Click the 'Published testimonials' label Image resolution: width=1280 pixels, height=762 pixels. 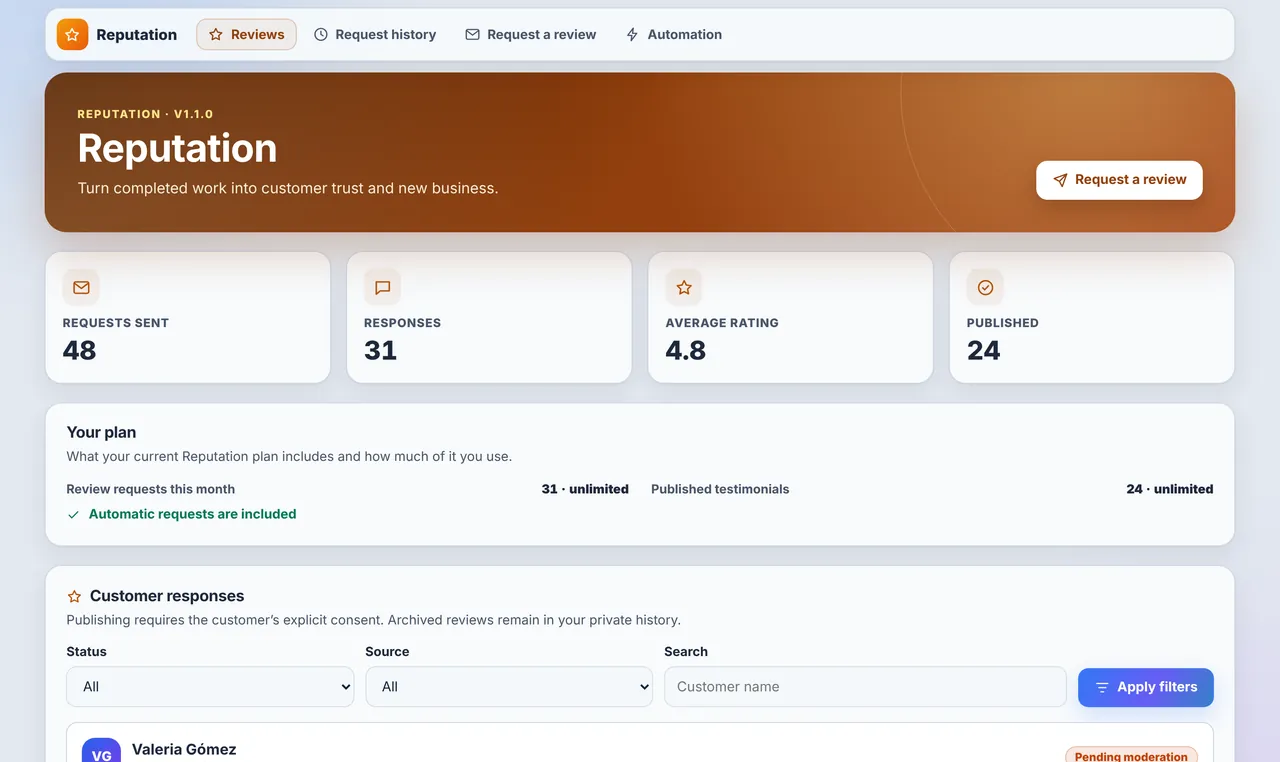pyautogui.click(x=720, y=489)
